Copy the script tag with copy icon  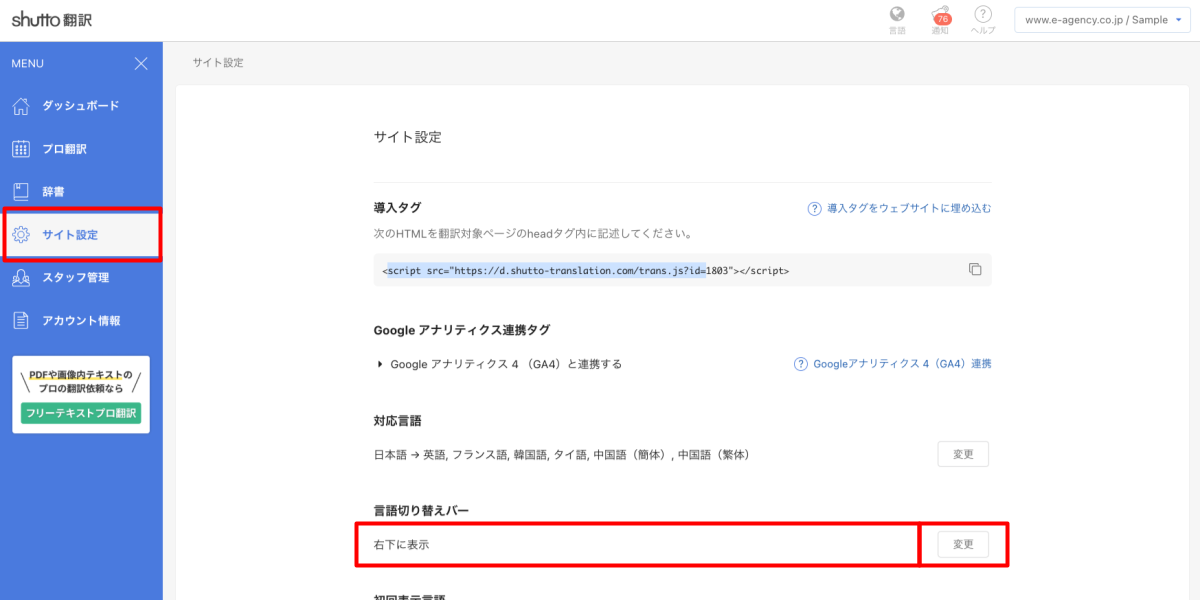coord(975,270)
